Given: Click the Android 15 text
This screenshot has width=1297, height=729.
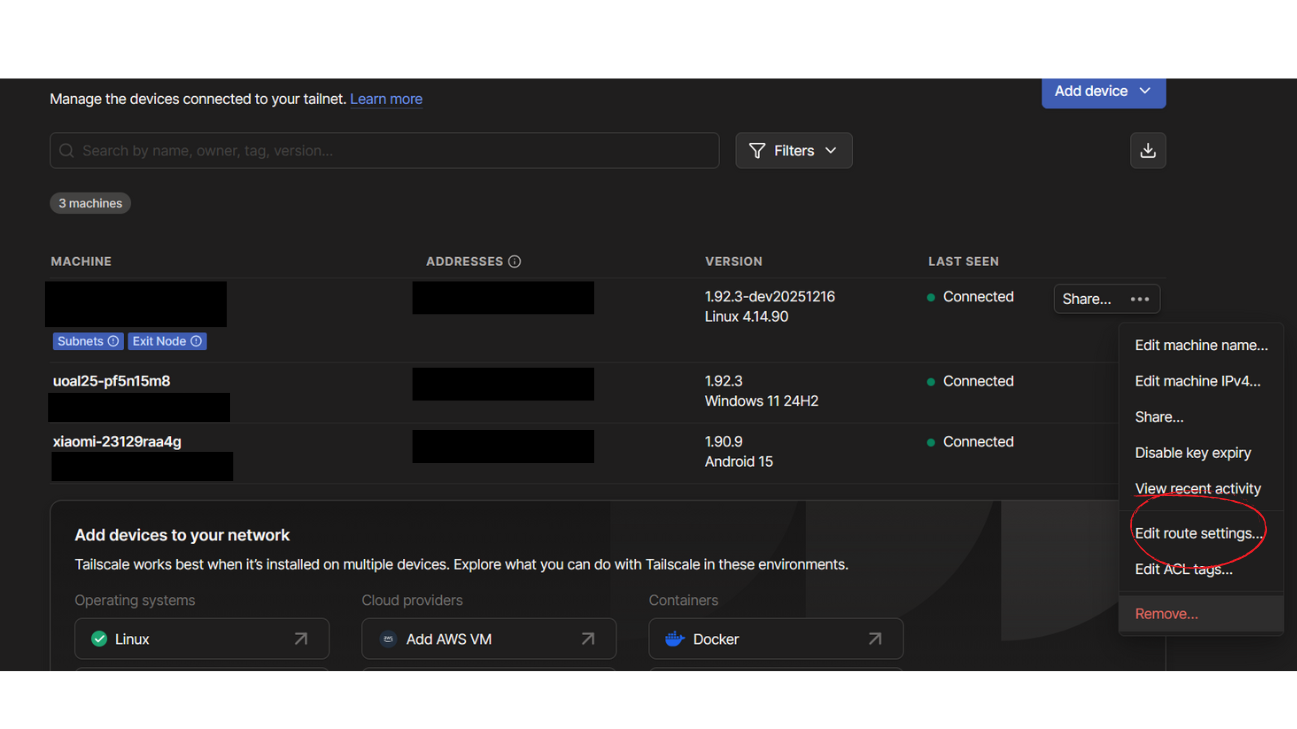Looking at the screenshot, I should (739, 462).
